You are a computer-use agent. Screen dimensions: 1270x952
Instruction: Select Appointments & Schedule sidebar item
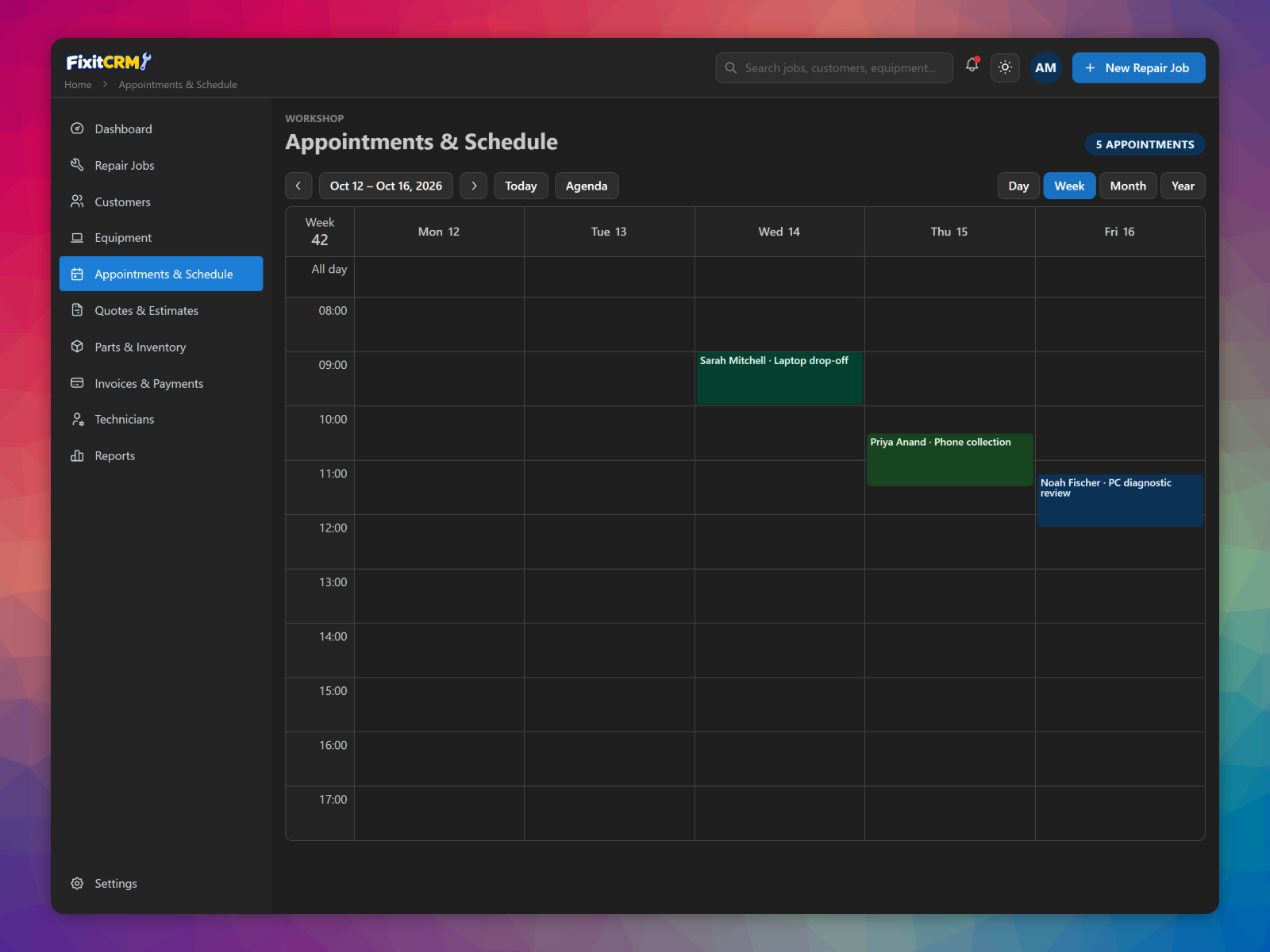[161, 274]
